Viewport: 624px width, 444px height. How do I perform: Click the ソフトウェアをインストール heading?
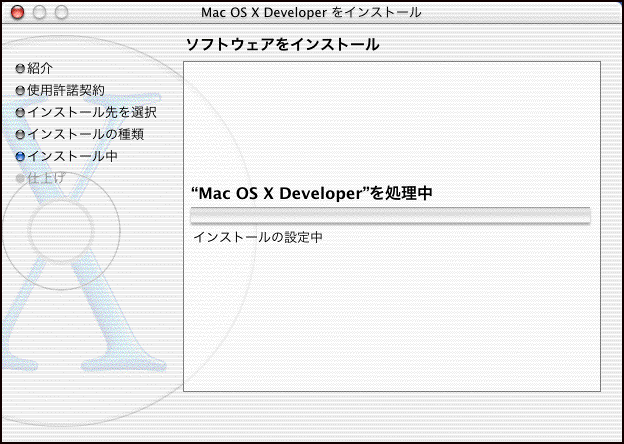tap(283, 45)
